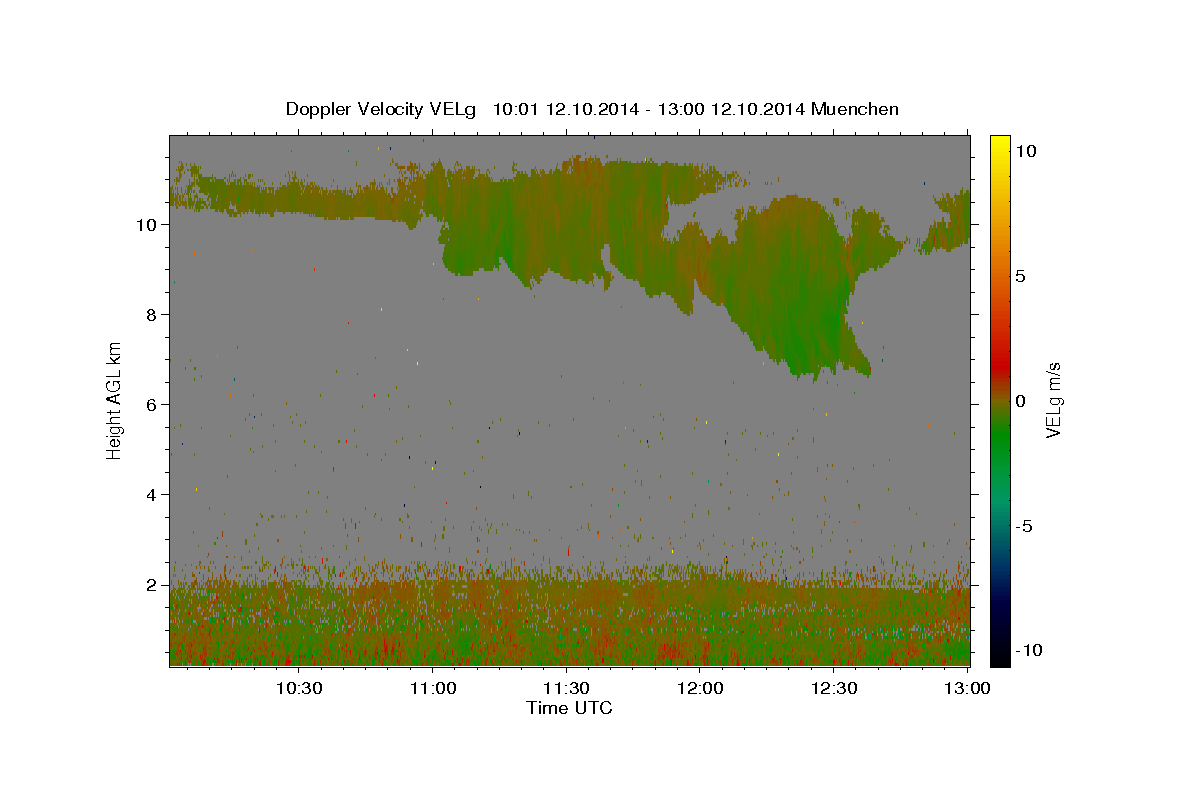1200x800 pixels.
Task: Click the colorbar value label 0
Action: [x=1020, y=401]
